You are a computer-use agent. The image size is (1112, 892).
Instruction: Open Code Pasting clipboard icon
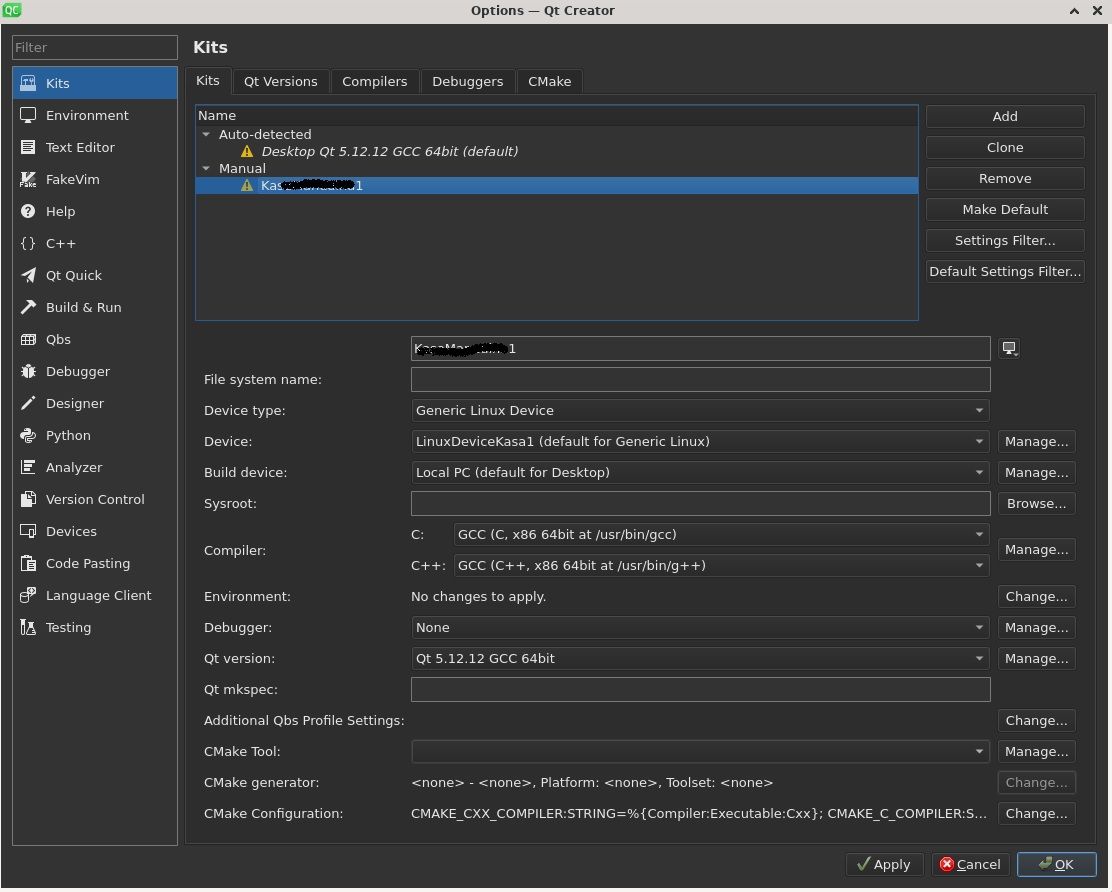pos(28,564)
